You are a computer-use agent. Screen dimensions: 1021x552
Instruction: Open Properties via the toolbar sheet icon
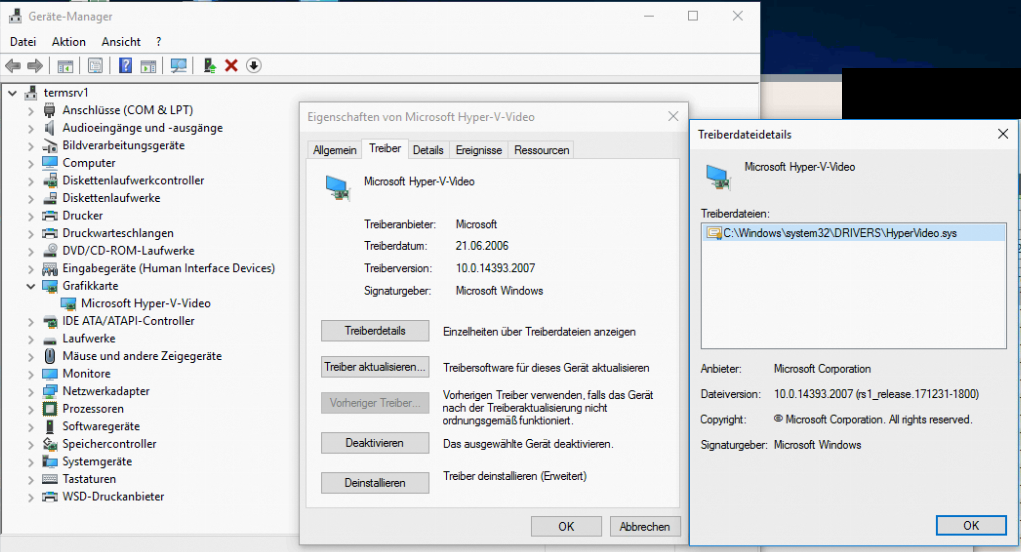[x=95, y=66]
